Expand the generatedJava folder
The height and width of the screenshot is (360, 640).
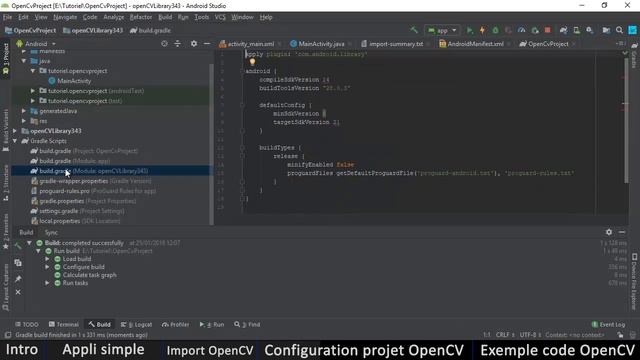tap(24, 111)
